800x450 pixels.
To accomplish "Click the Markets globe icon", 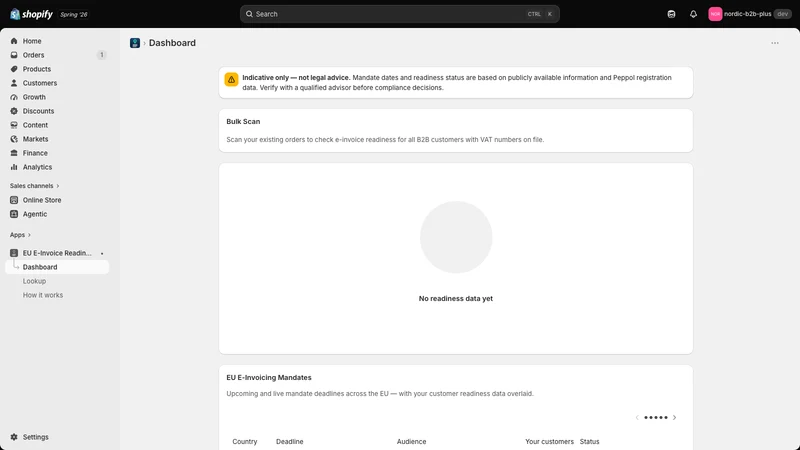I will (14, 139).
